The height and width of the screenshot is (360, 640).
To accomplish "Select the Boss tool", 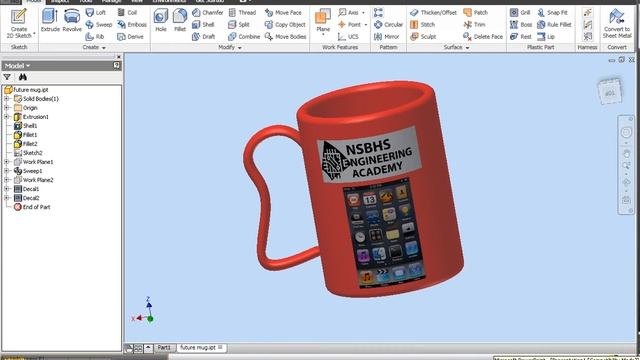I will pyautogui.click(x=521, y=24).
